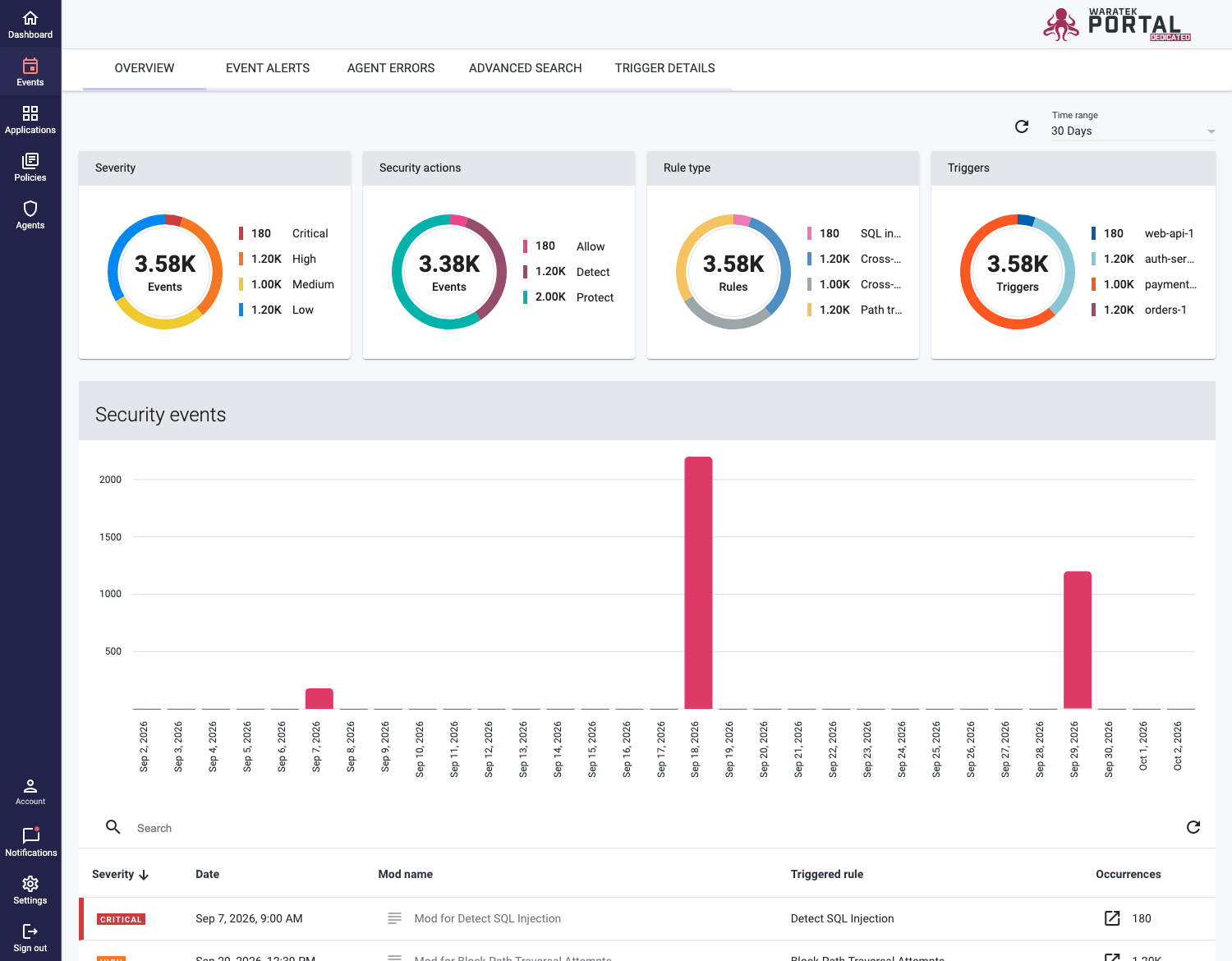Open the Agent Errors tab
The image size is (1232, 961).
(391, 68)
